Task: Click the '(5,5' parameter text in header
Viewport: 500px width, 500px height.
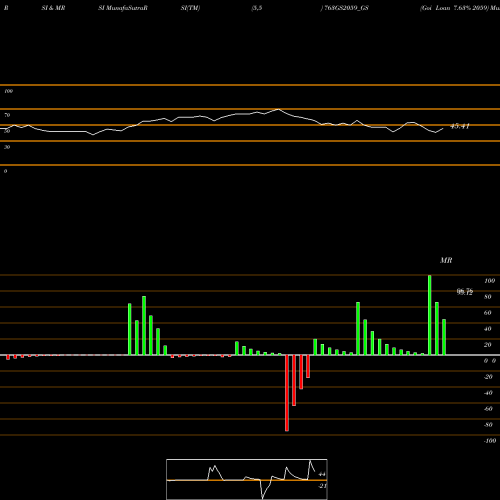Action: coord(257,8)
